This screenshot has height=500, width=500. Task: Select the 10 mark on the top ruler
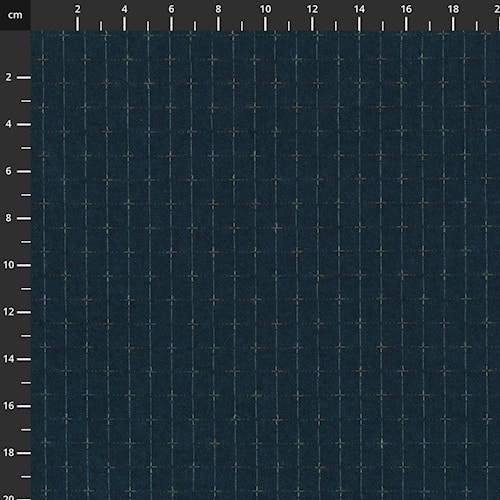(265, 9)
